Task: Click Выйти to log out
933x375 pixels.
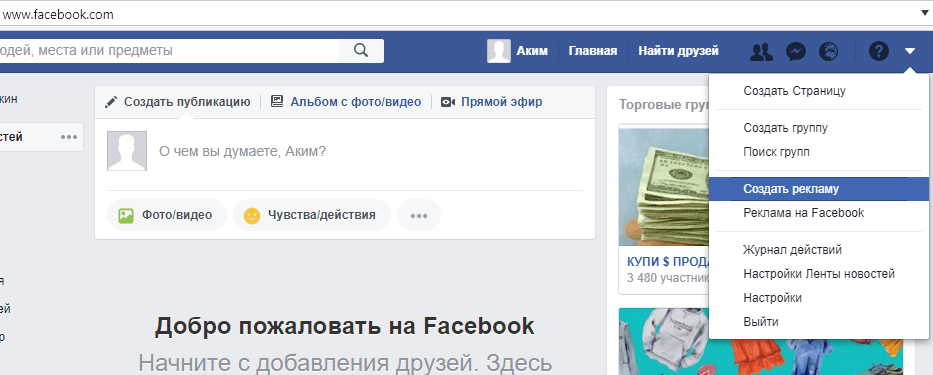Action: coord(819,322)
